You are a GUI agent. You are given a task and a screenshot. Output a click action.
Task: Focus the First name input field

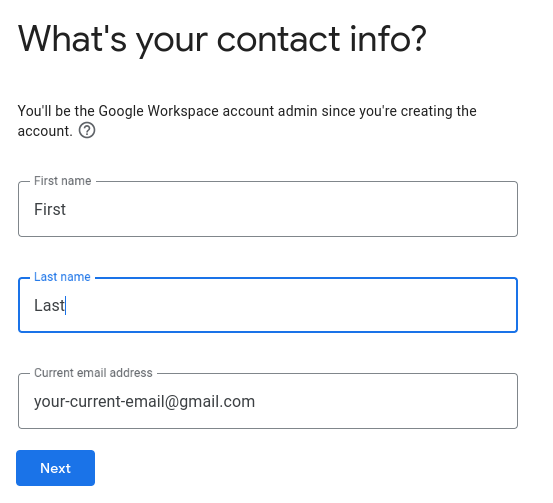pos(268,209)
